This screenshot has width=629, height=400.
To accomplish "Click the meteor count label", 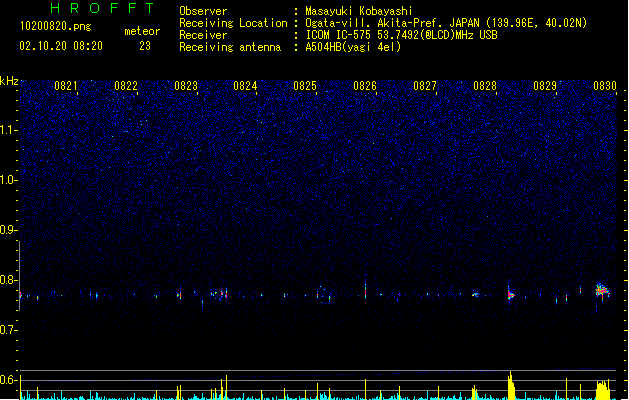I will pyautogui.click(x=142, y=31).
